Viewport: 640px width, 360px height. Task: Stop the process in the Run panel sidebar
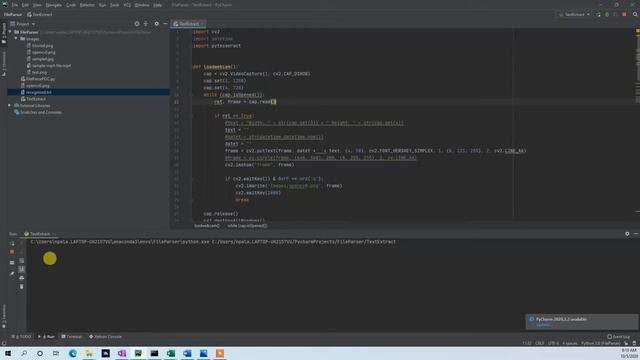pos(12,252)
